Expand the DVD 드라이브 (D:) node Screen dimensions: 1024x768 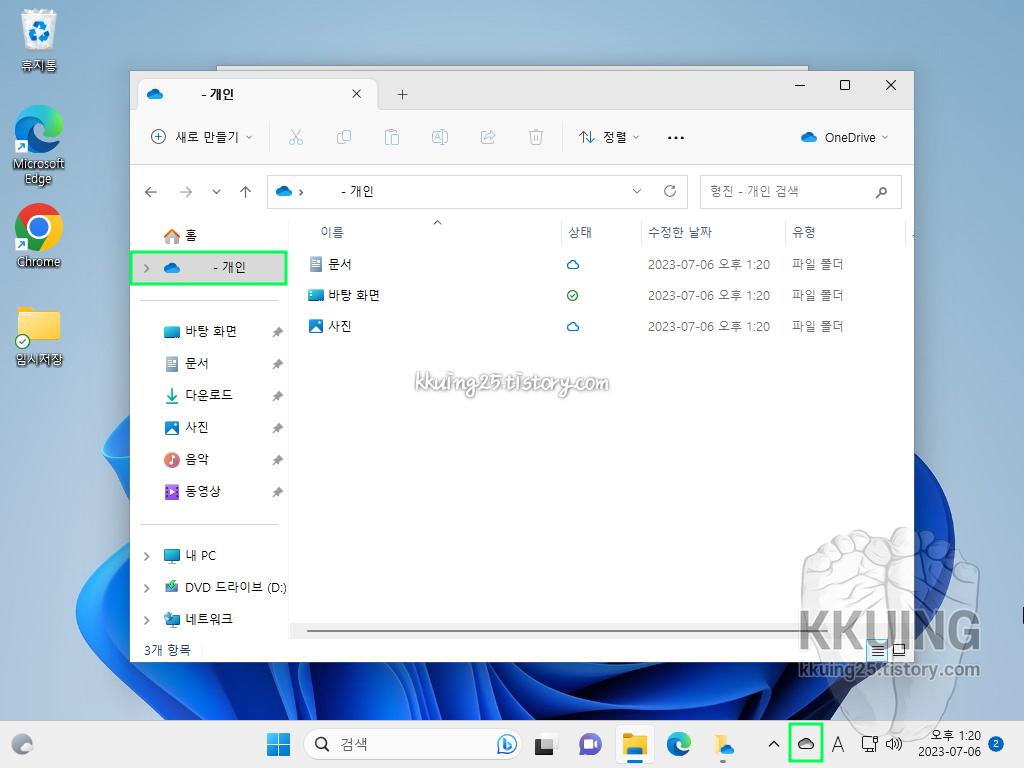(x=147, y=588)
